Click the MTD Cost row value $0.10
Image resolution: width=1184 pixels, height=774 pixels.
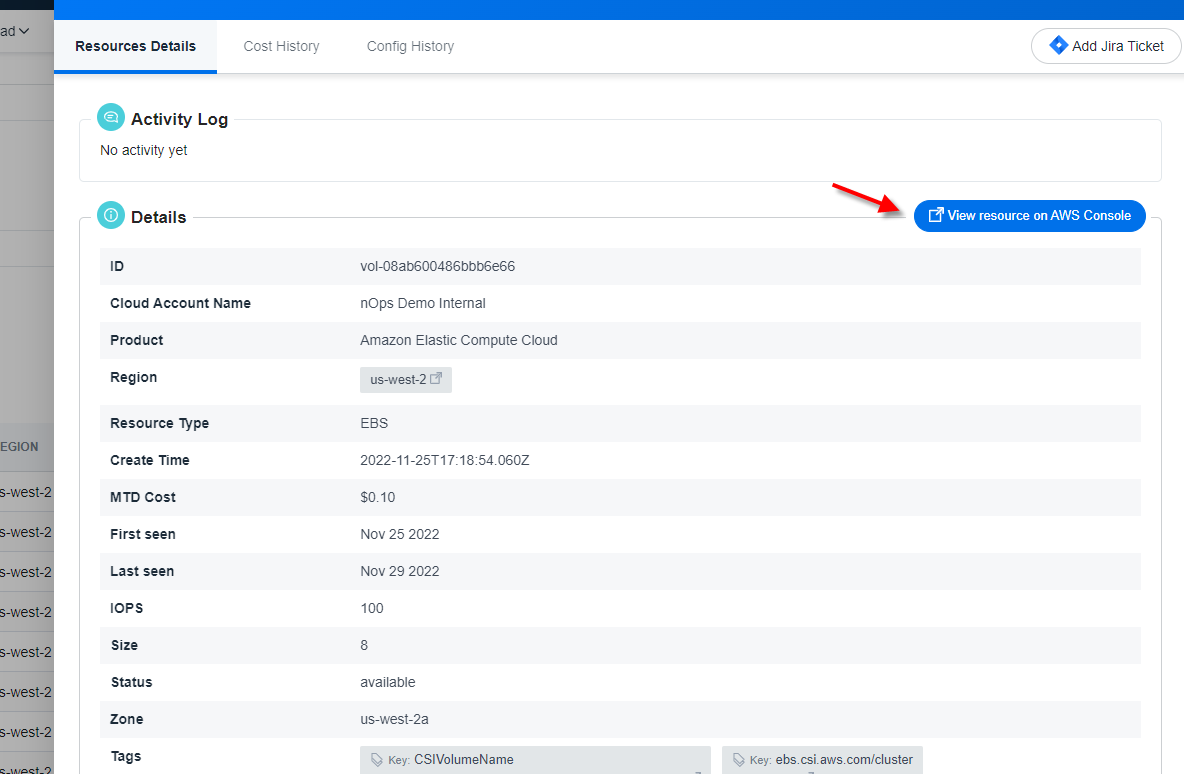[375, 497]
